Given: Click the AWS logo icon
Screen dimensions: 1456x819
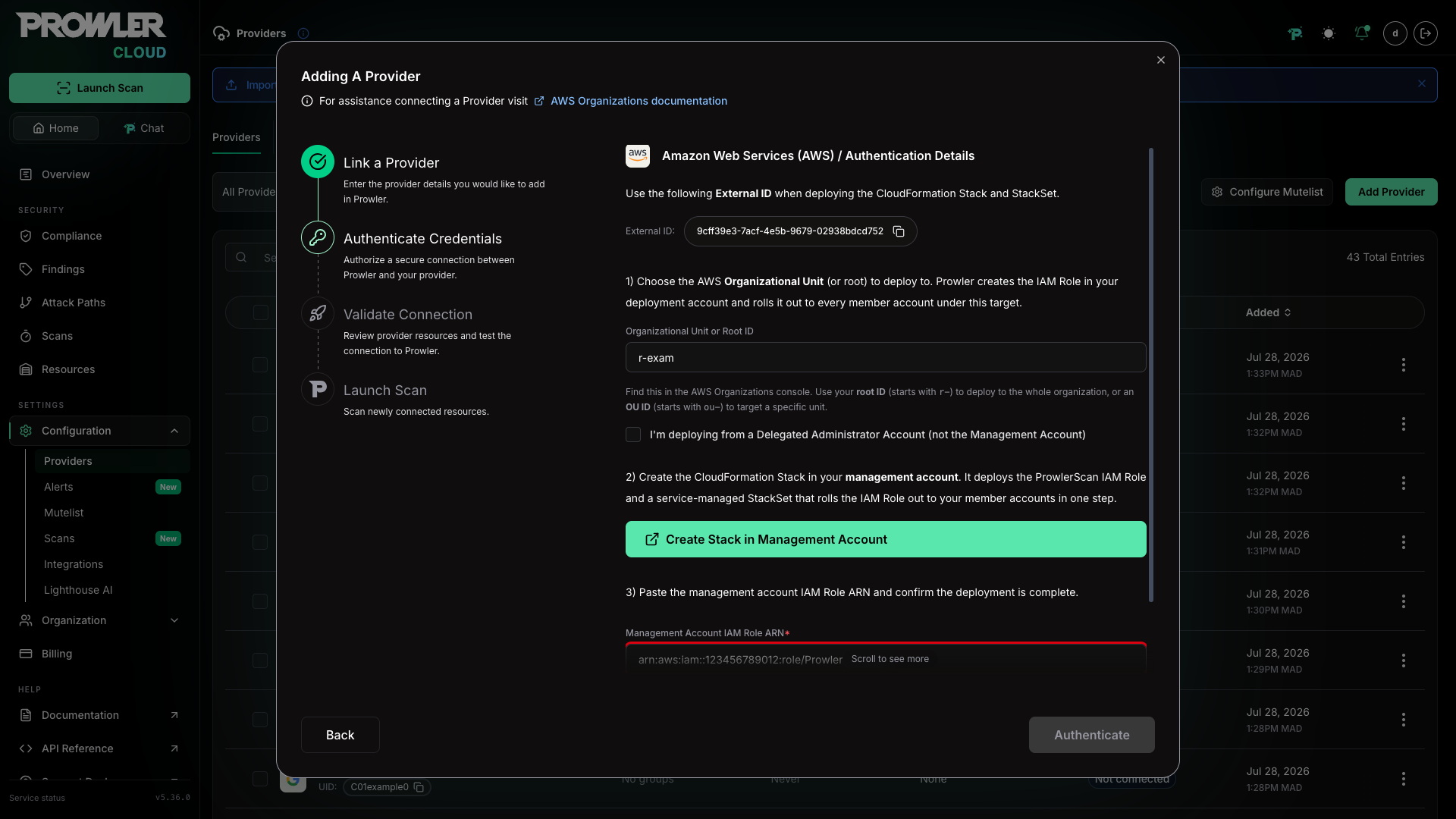Looking at the screenshot, I should (x=638, y=155).
